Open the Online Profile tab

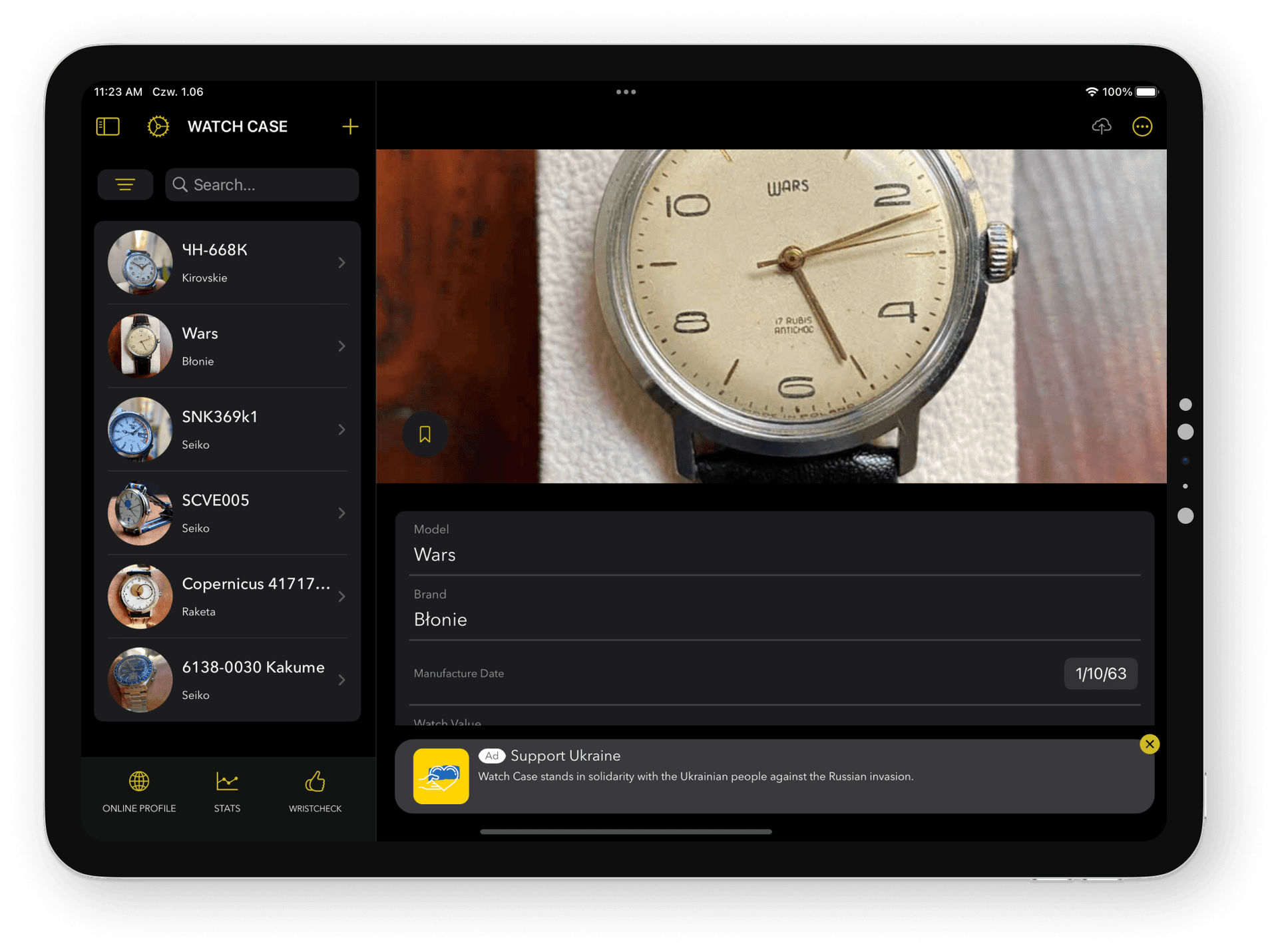[139, 792]
